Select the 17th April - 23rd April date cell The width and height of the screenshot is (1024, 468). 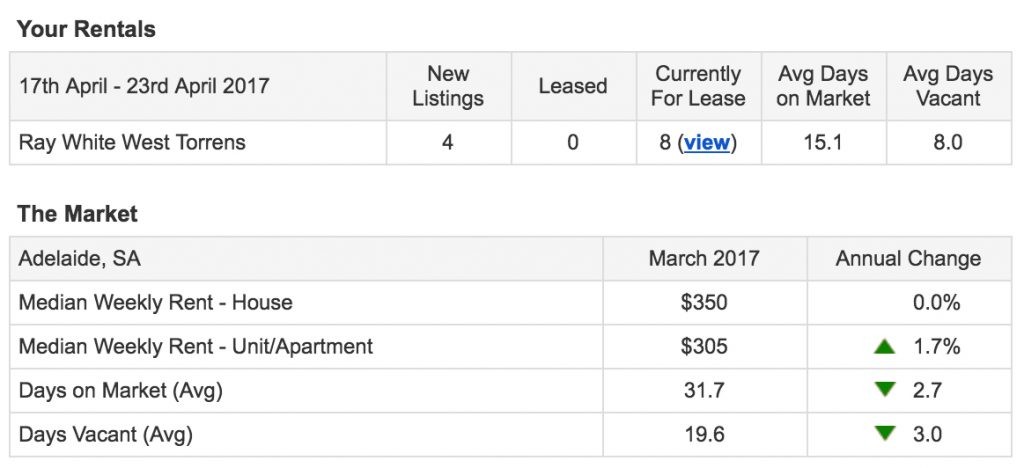[x=198, y=86]
